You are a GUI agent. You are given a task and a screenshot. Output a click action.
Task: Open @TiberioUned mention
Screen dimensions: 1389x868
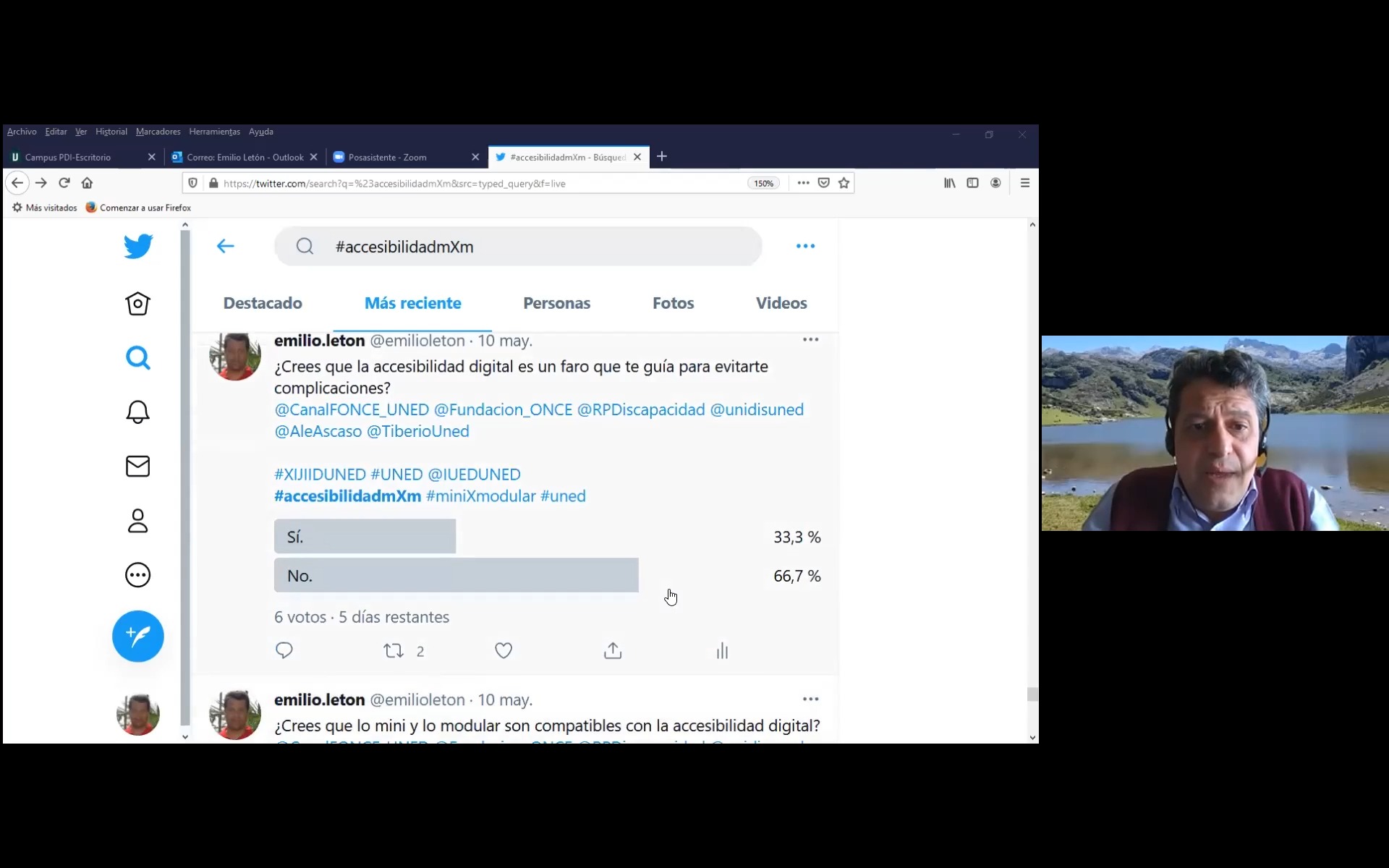(418, 431)
